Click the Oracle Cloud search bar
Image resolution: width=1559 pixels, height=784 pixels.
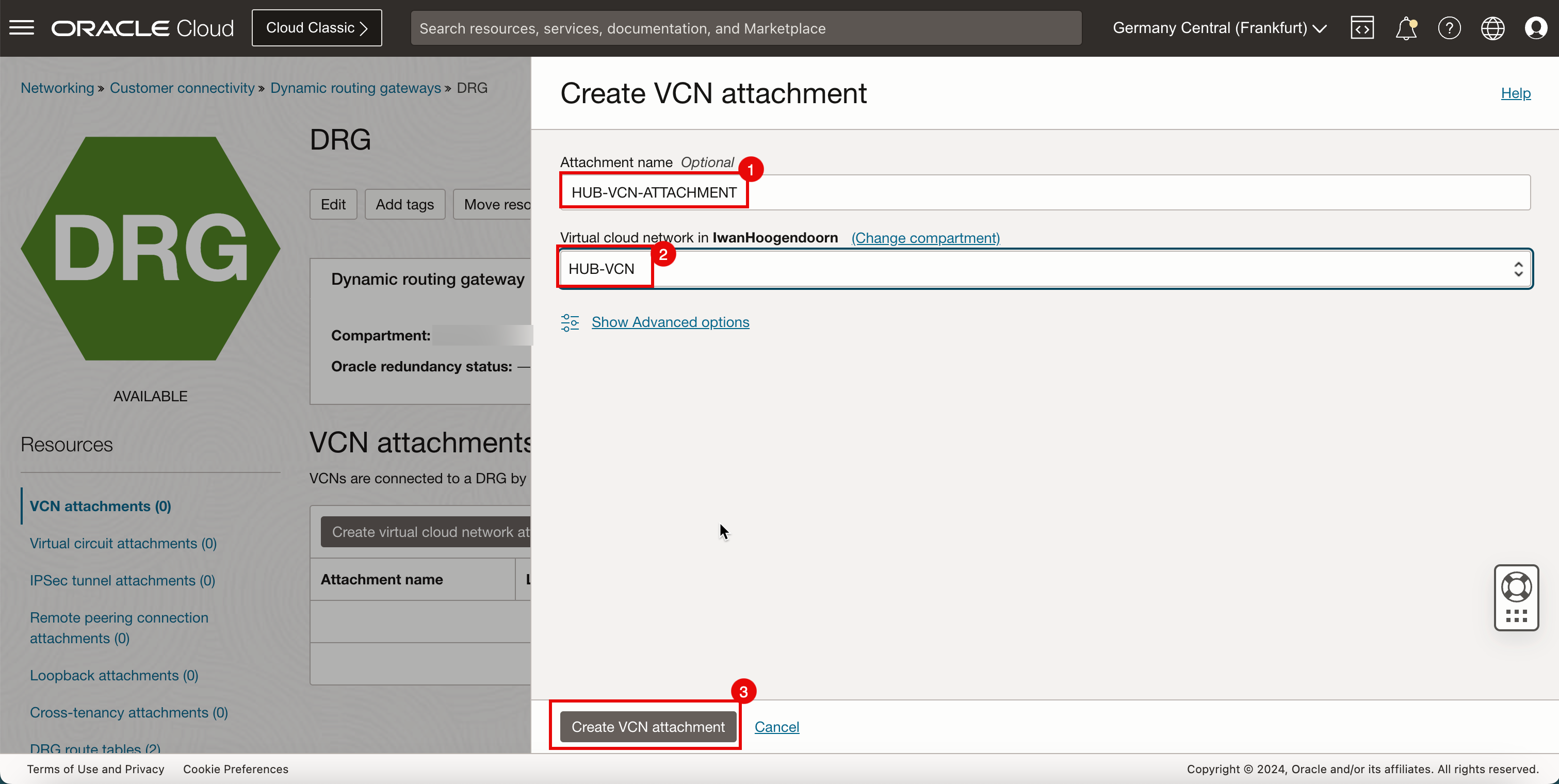click(x=745, y=28)
